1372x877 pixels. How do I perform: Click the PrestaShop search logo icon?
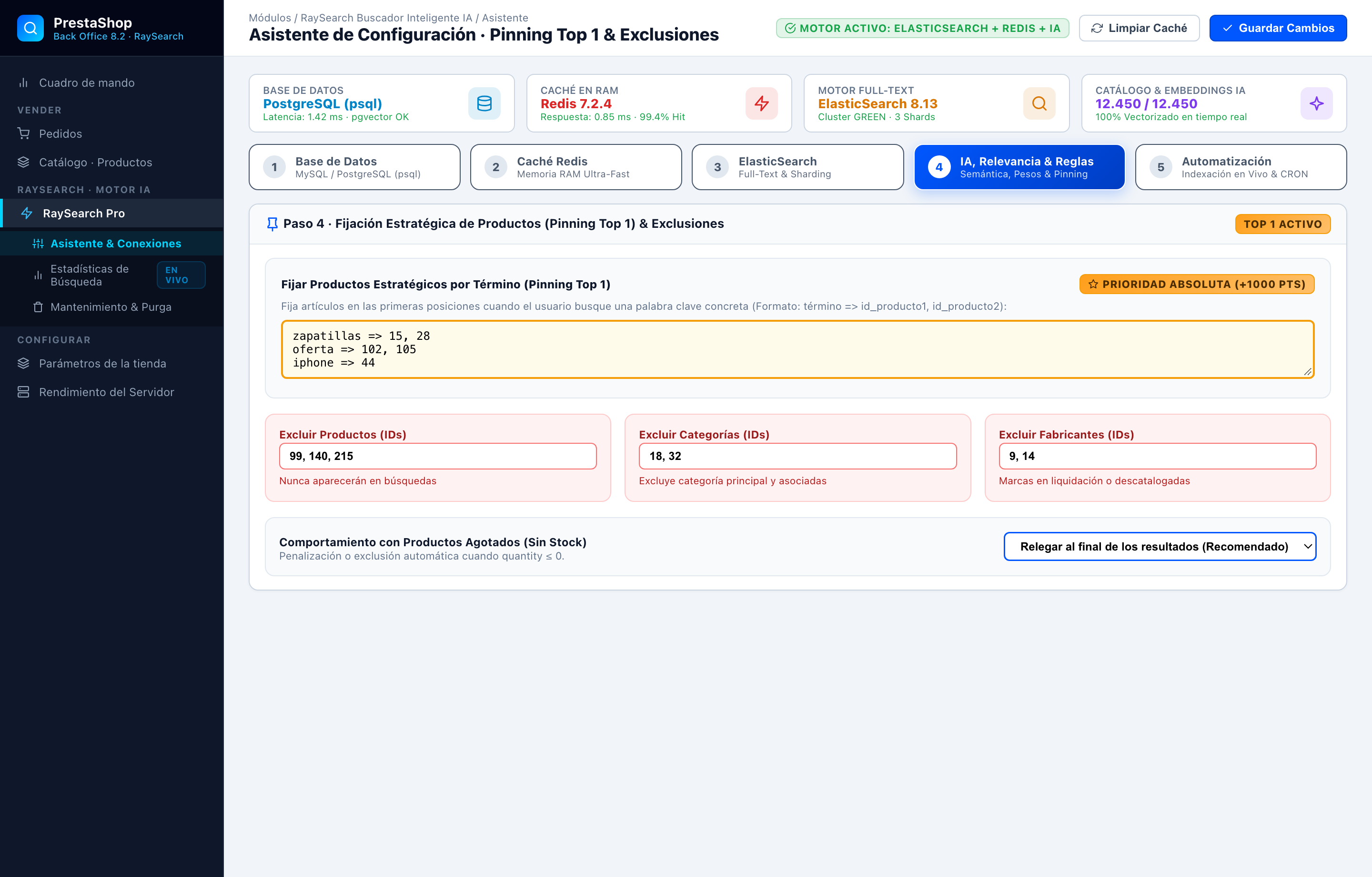coord(30,28)
